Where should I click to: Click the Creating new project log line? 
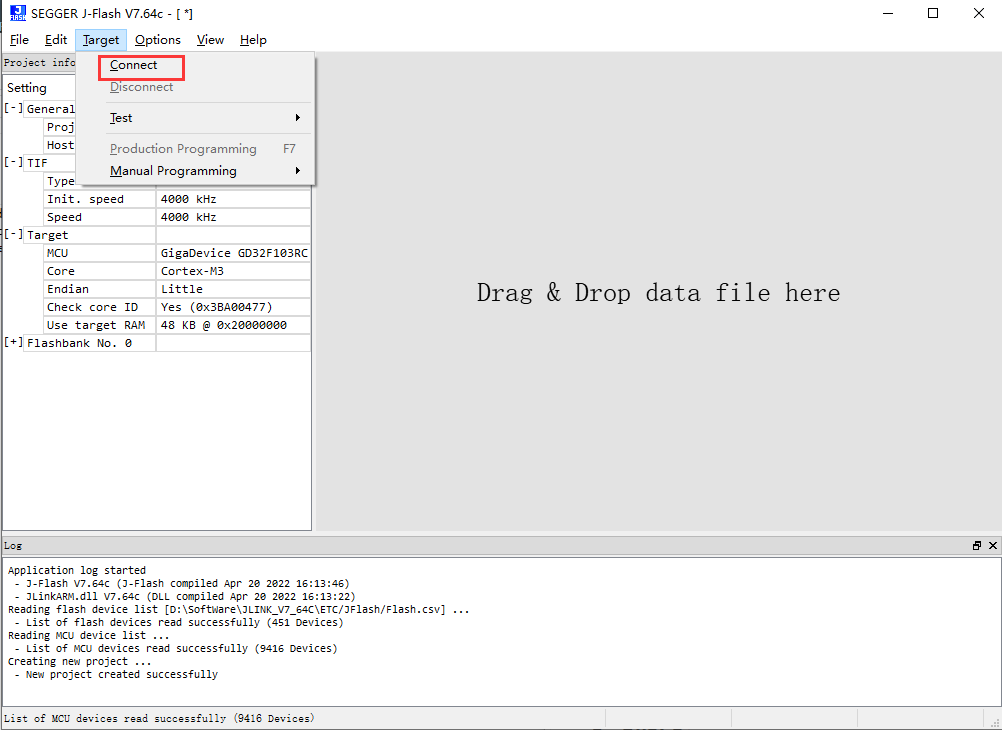point(80,662)
